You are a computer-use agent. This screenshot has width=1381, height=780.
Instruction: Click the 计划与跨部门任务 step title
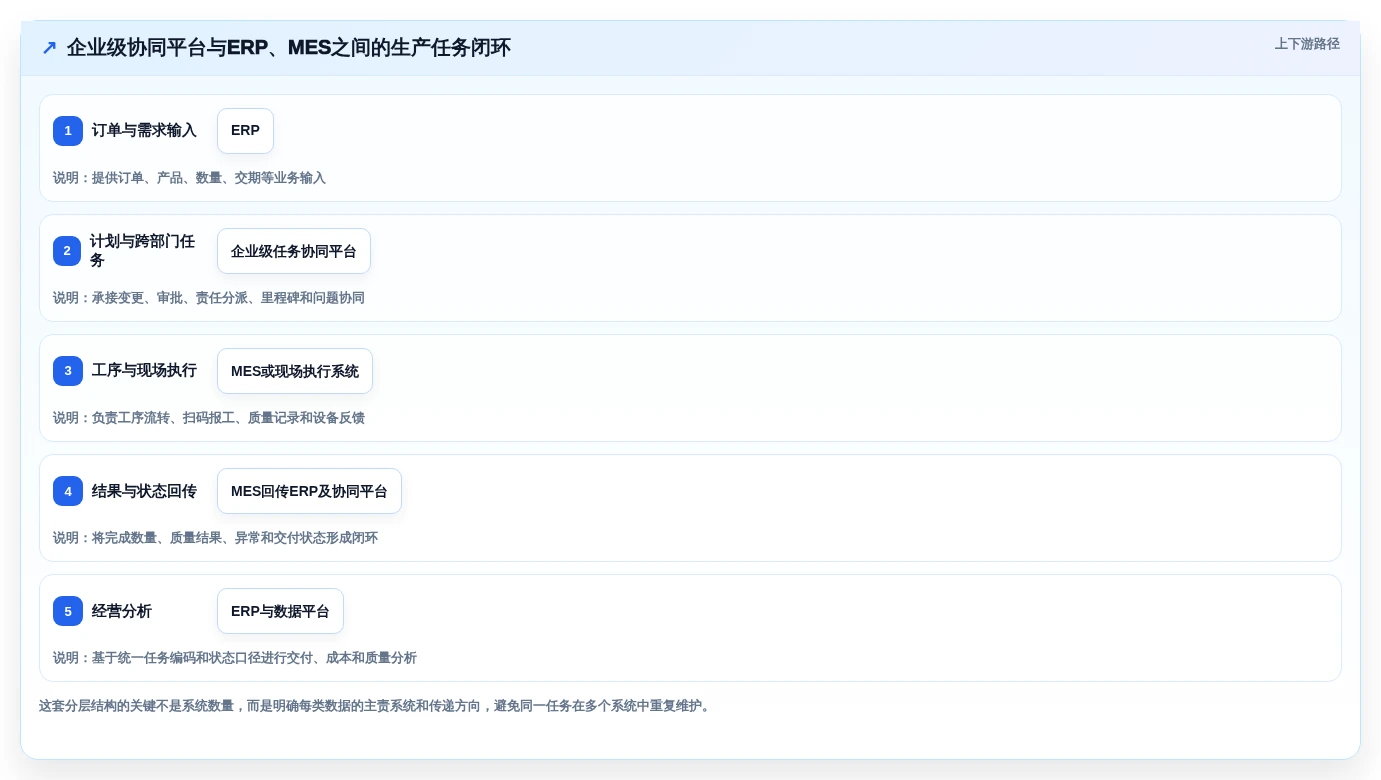click(143, 251)
